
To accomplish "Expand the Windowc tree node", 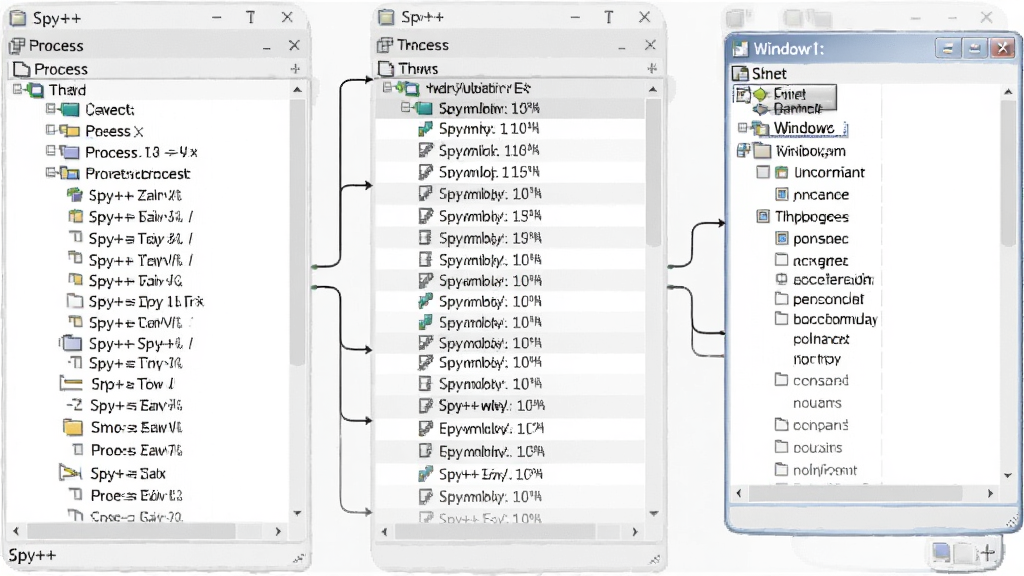I will (743, 127).
